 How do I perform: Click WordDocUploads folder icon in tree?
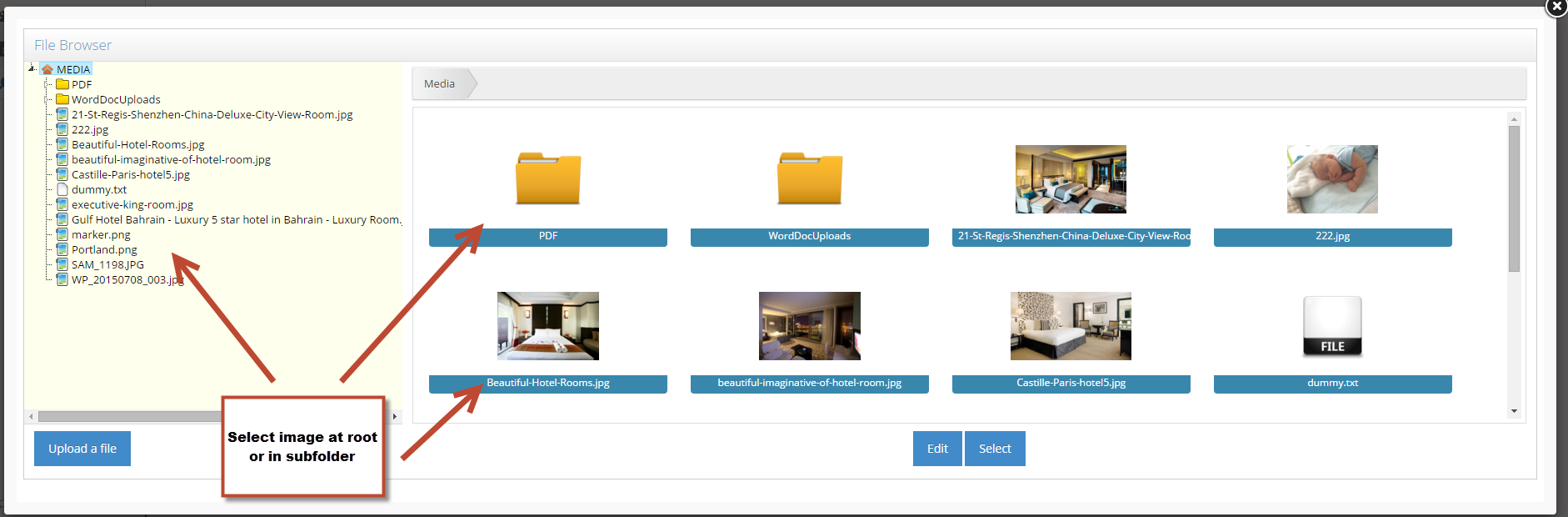pos(62,99)
